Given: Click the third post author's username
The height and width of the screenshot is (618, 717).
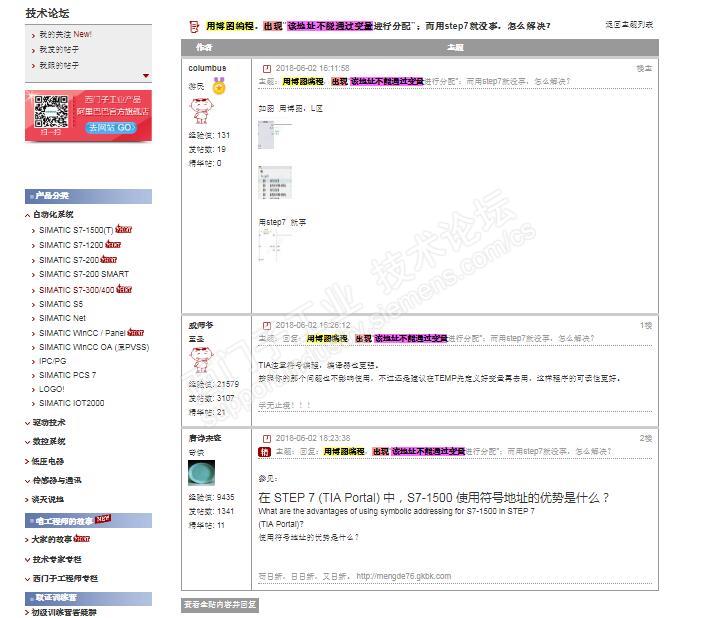Looking at the screenshot, I should click(x=205, y=438).
